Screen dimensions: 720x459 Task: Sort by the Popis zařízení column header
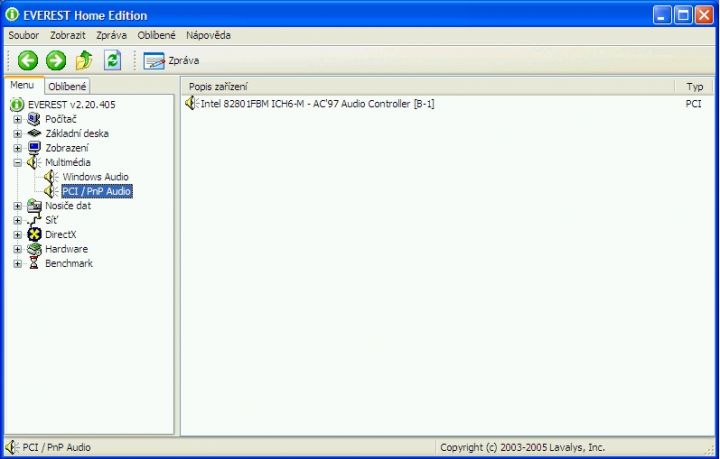point(427,86)
